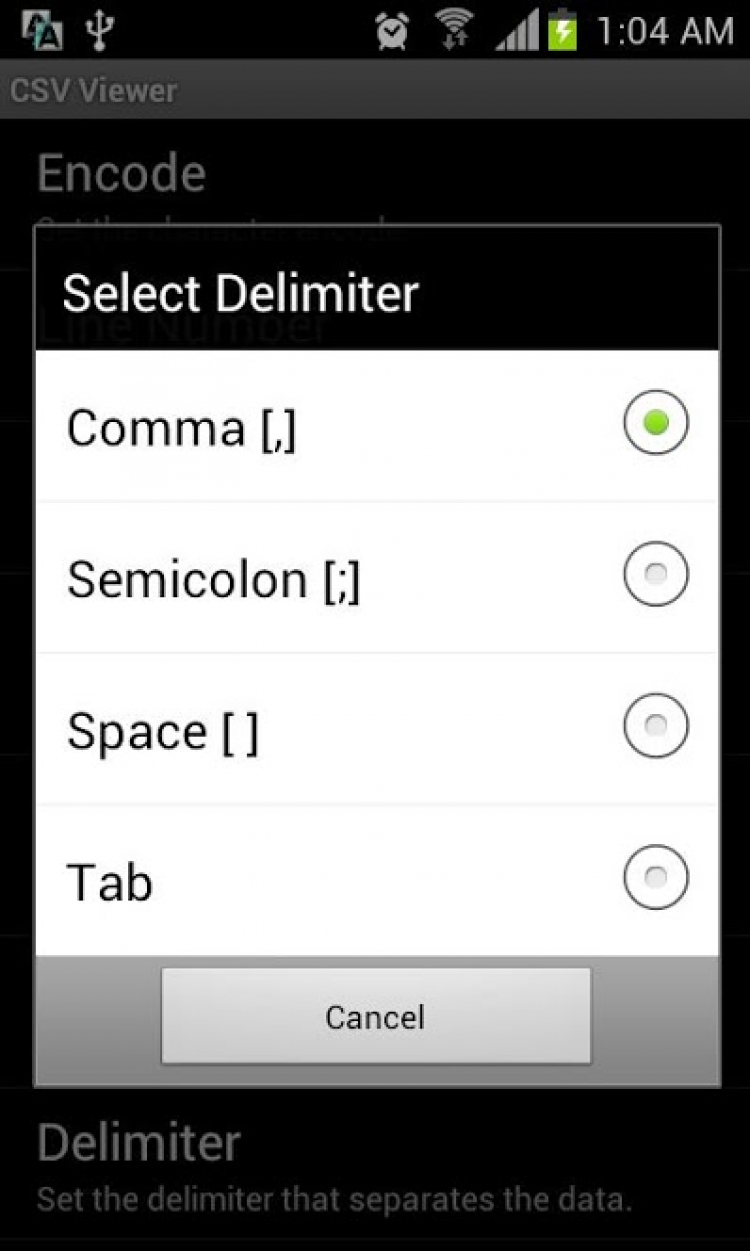Pick the "Tab" delimiter option label
750x1251 pixels.
click(109, 883)
